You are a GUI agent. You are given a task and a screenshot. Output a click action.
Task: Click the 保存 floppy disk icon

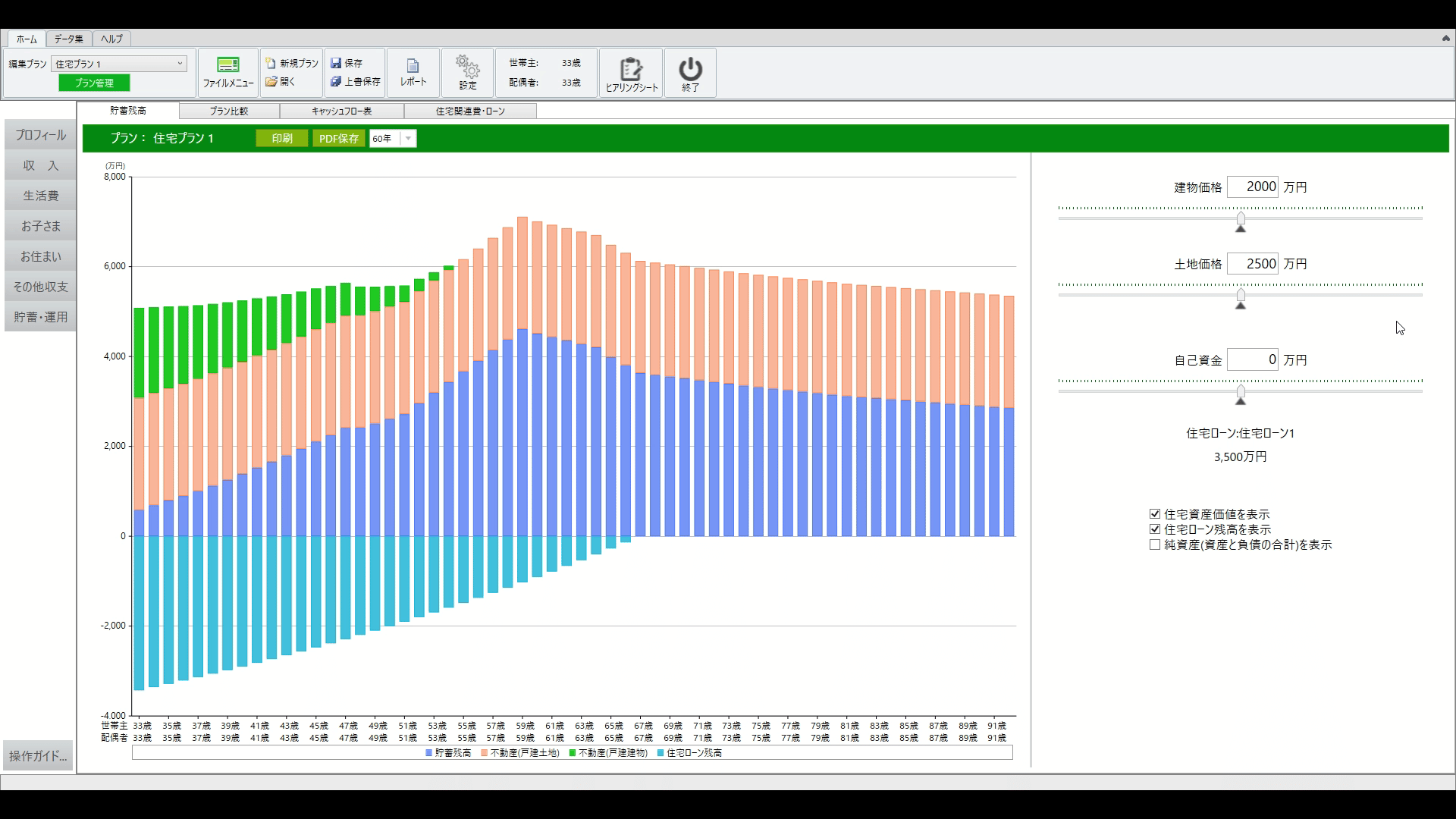[336, 63]
